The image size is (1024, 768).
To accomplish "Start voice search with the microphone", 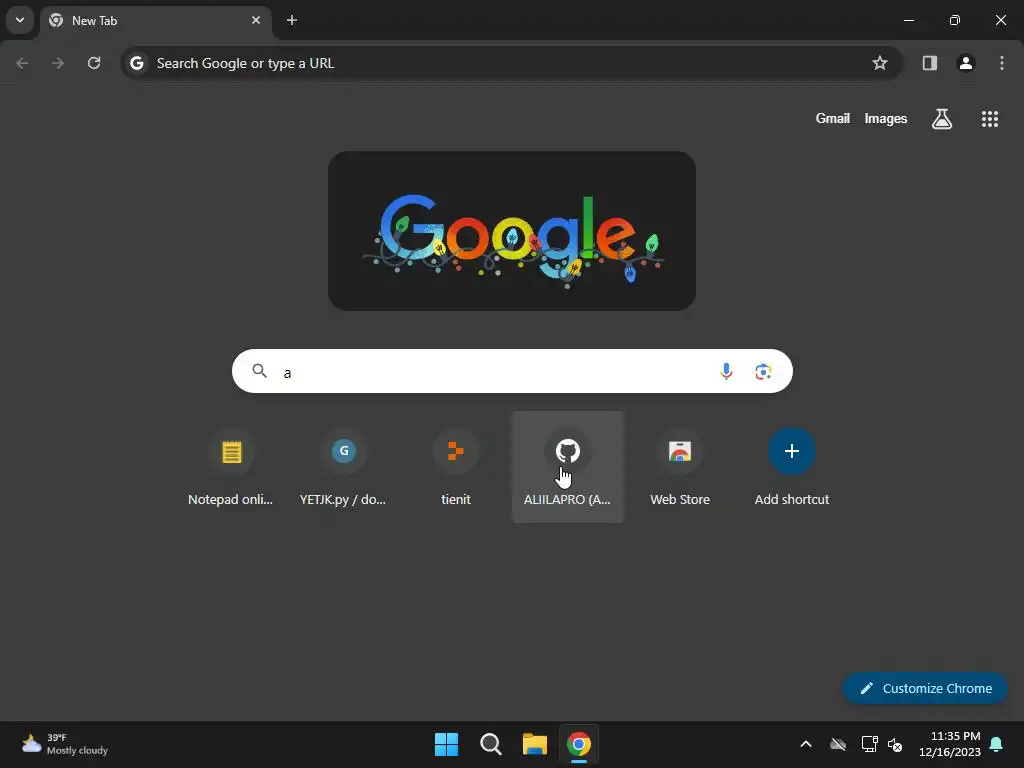I will click(x=726, y=372).
